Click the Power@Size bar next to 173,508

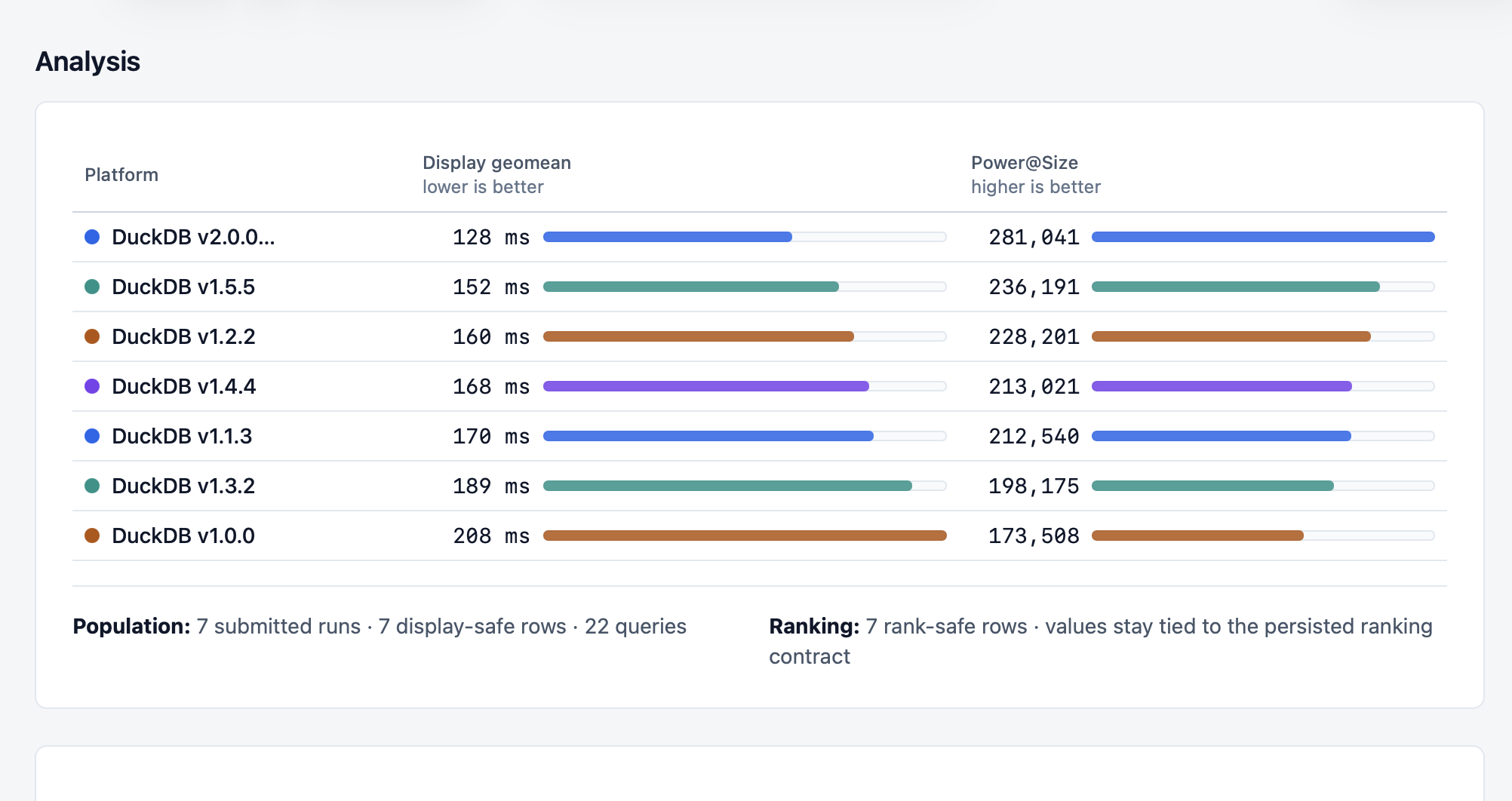point(1263,536)
